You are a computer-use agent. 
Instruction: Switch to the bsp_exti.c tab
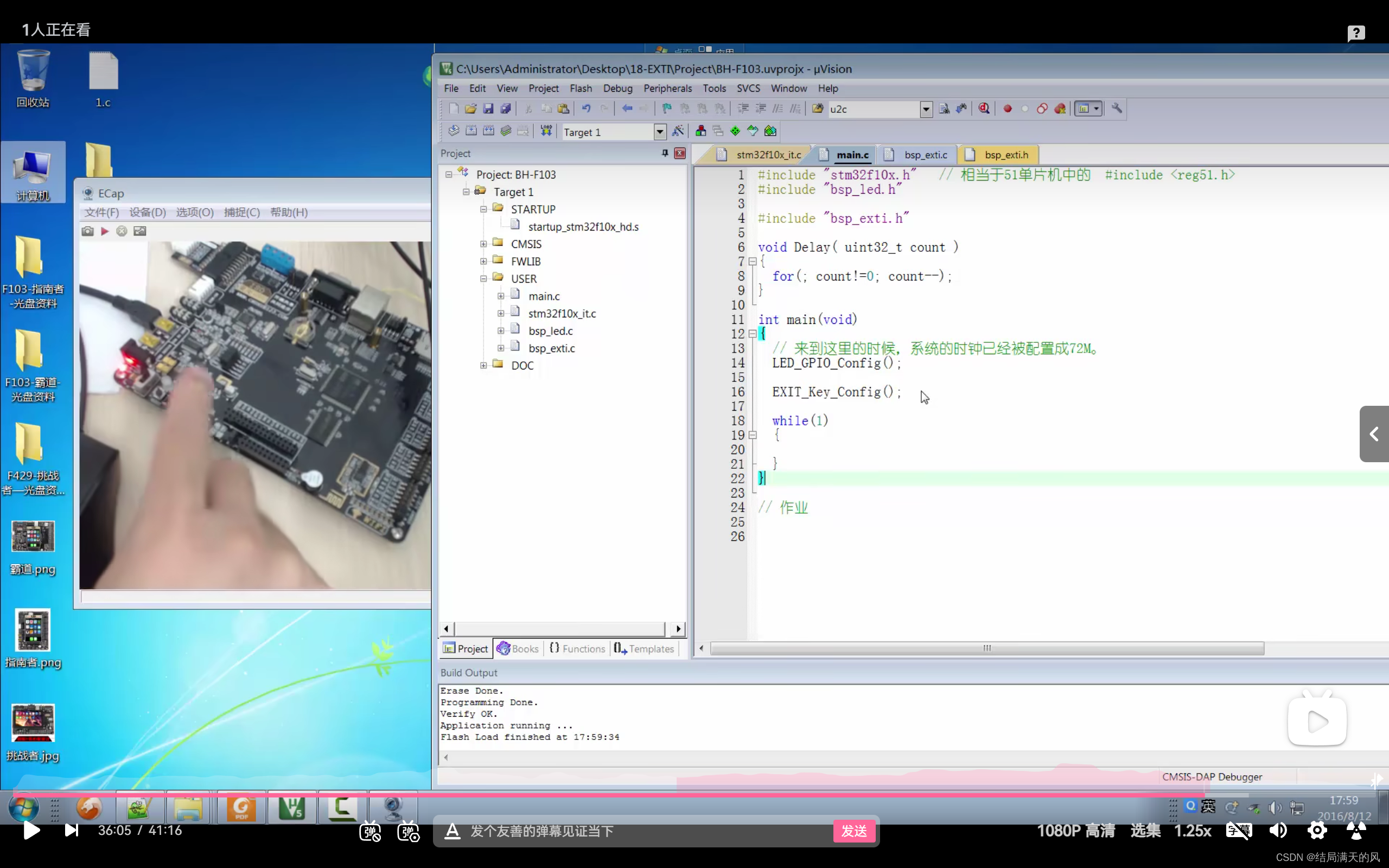click(925, 155)
